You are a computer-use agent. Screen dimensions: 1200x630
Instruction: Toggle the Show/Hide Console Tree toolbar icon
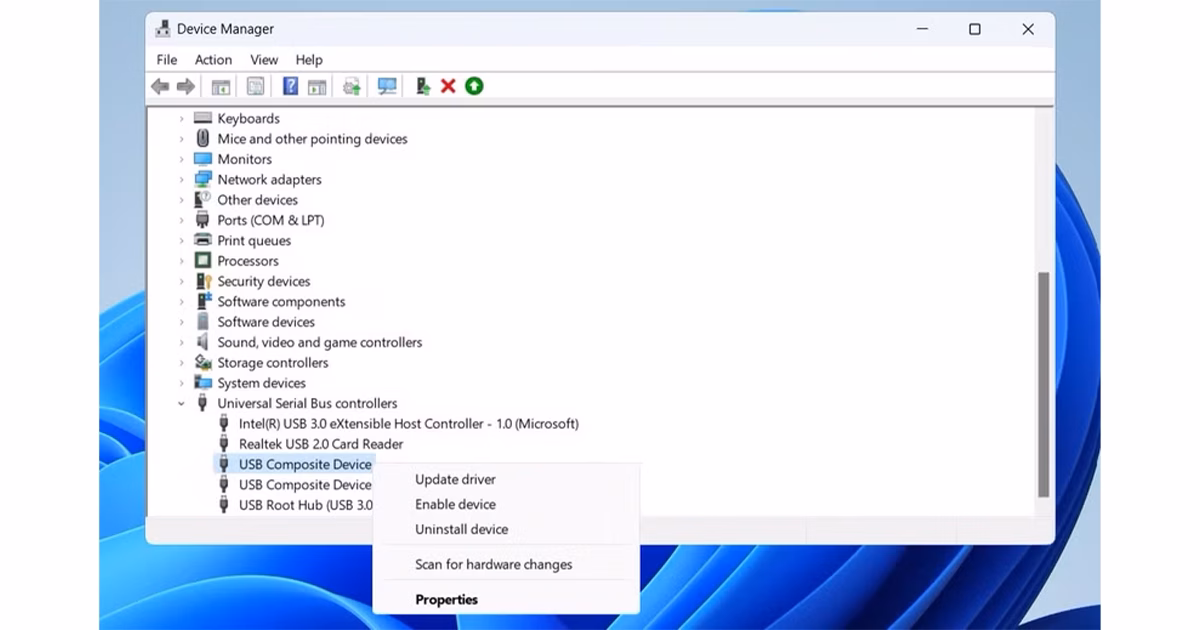221,87
